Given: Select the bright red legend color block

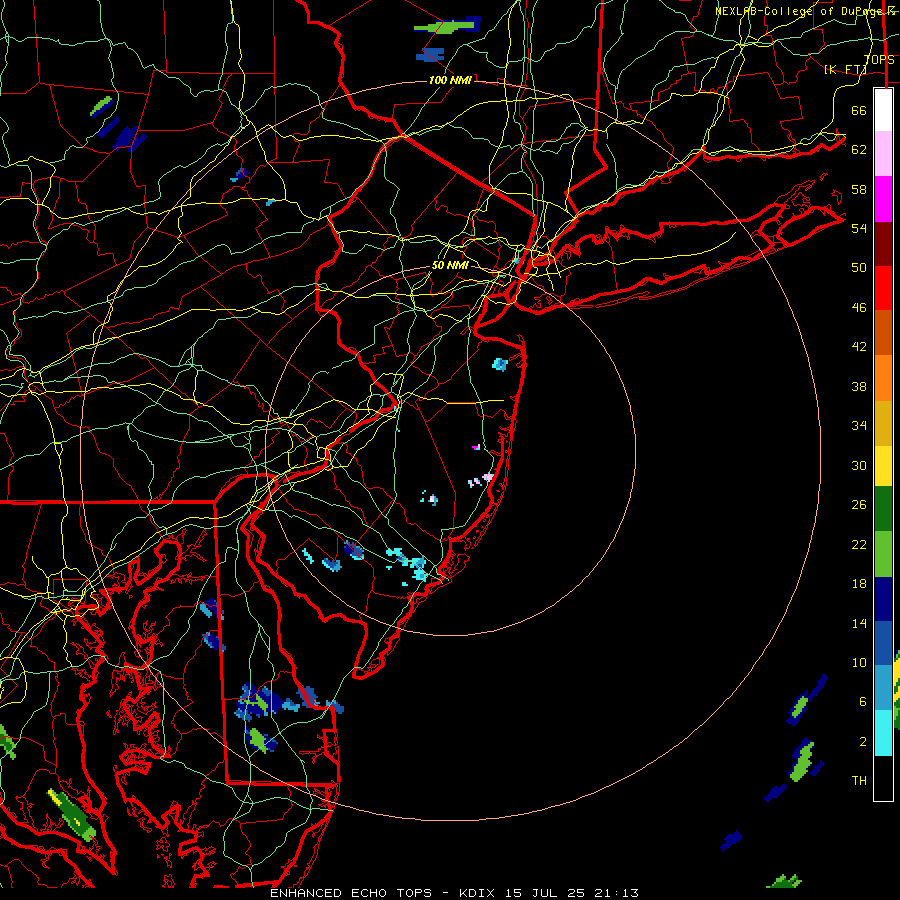Looking at the screenshot, I should 883,288.
